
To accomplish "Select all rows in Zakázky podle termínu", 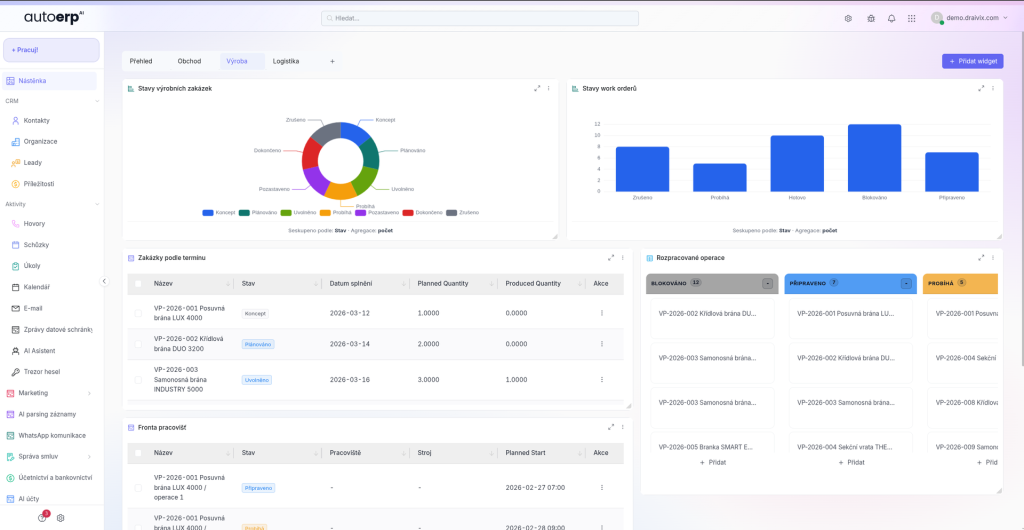I will 138,283.
